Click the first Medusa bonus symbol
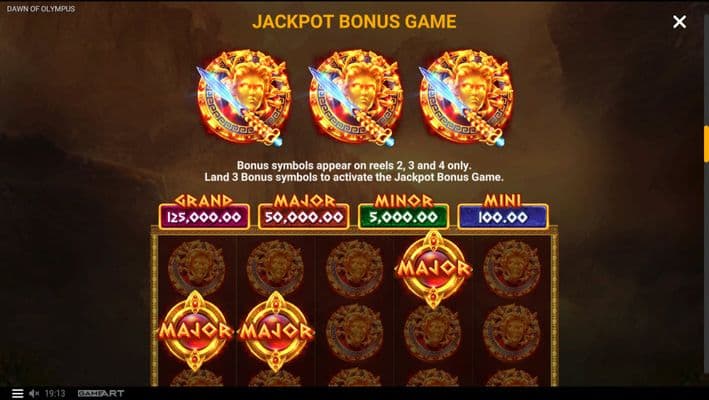This screenshot has height=400, width=709. (x=244, y=98)
